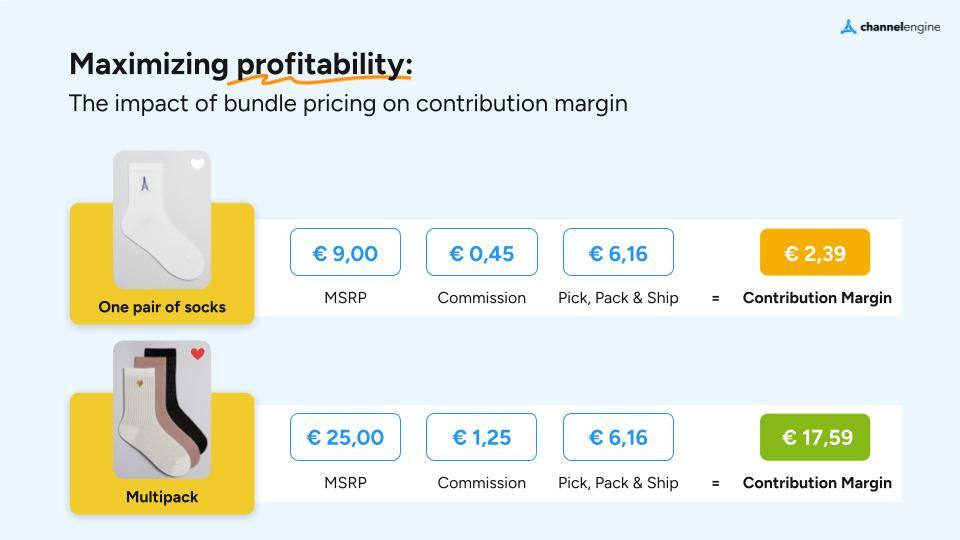Viewport: 960px width, 540px height.
Task: Click the One pair of socks label
Action: click(162, 307)
